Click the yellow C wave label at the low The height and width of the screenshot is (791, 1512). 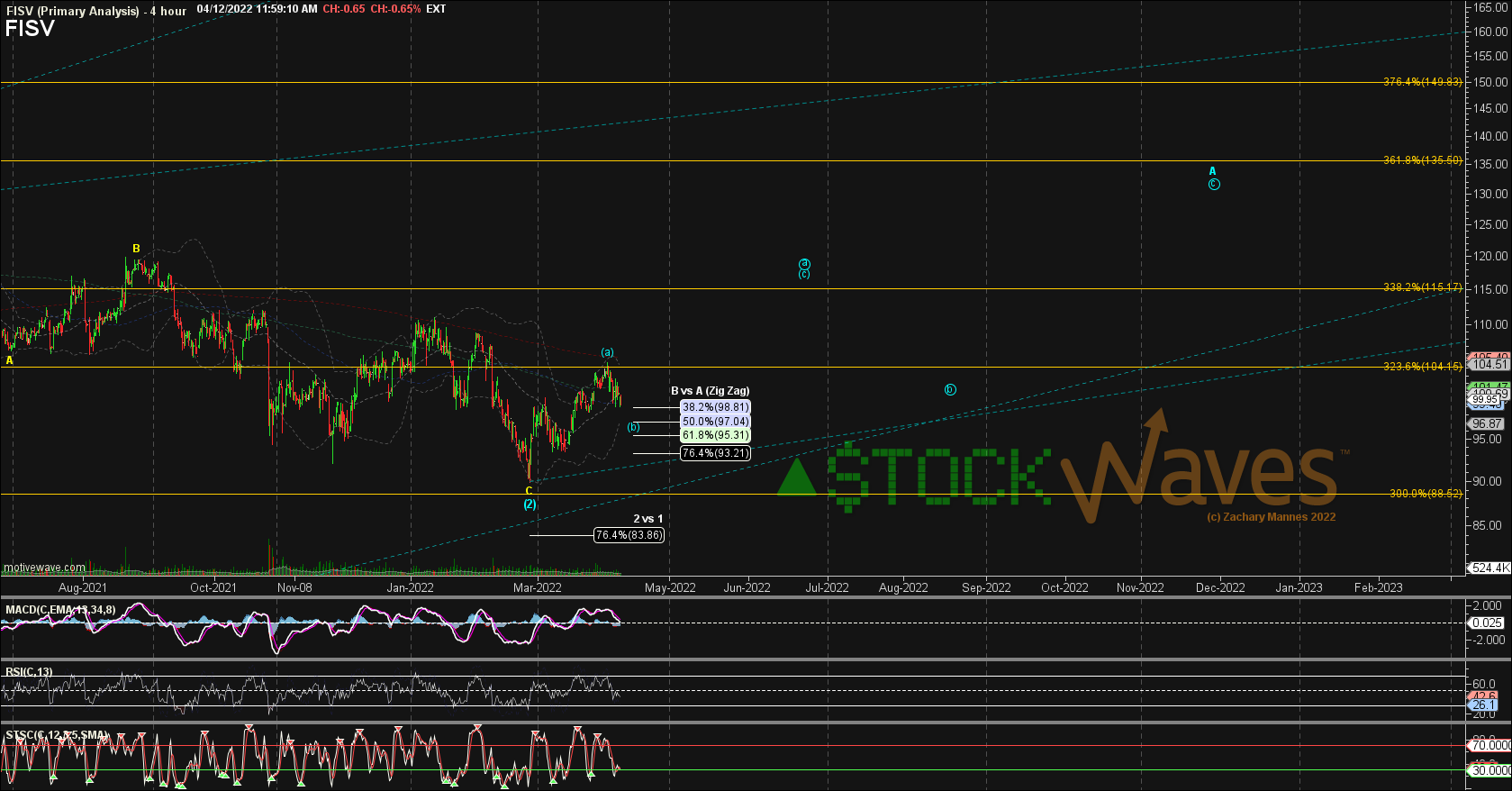click(530, 491)
